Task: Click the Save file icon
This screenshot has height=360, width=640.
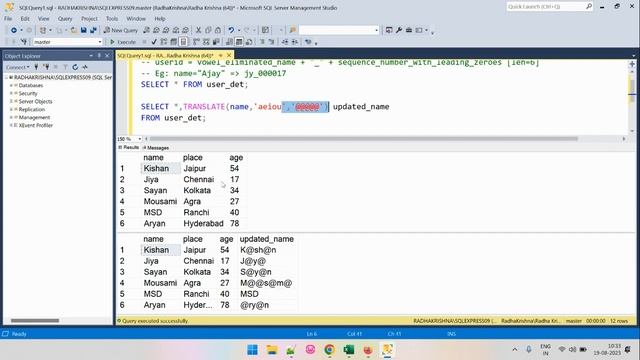Action: (84, 30)
